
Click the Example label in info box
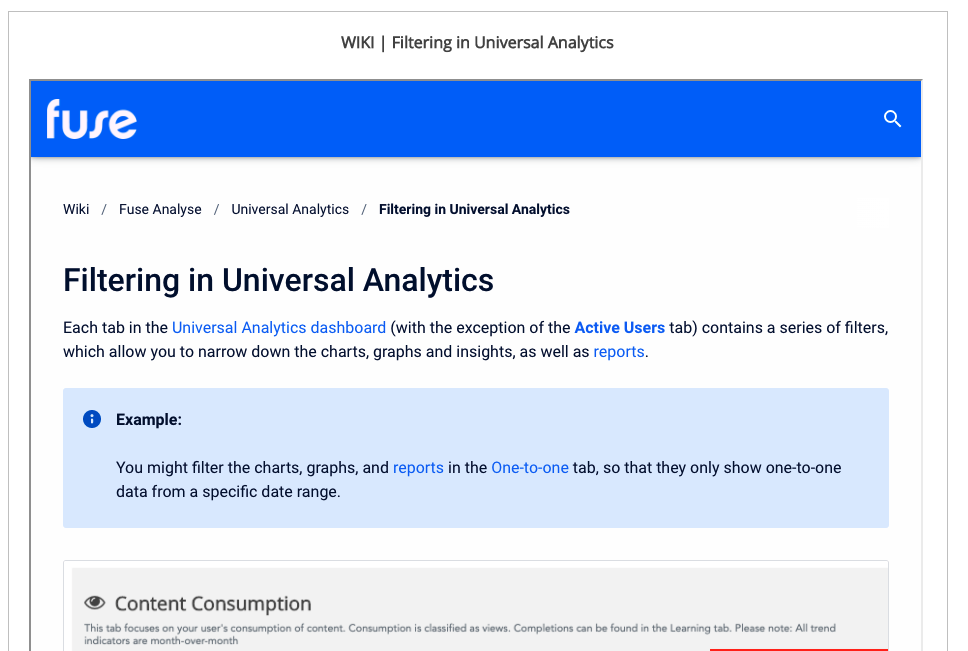point(149,420)
